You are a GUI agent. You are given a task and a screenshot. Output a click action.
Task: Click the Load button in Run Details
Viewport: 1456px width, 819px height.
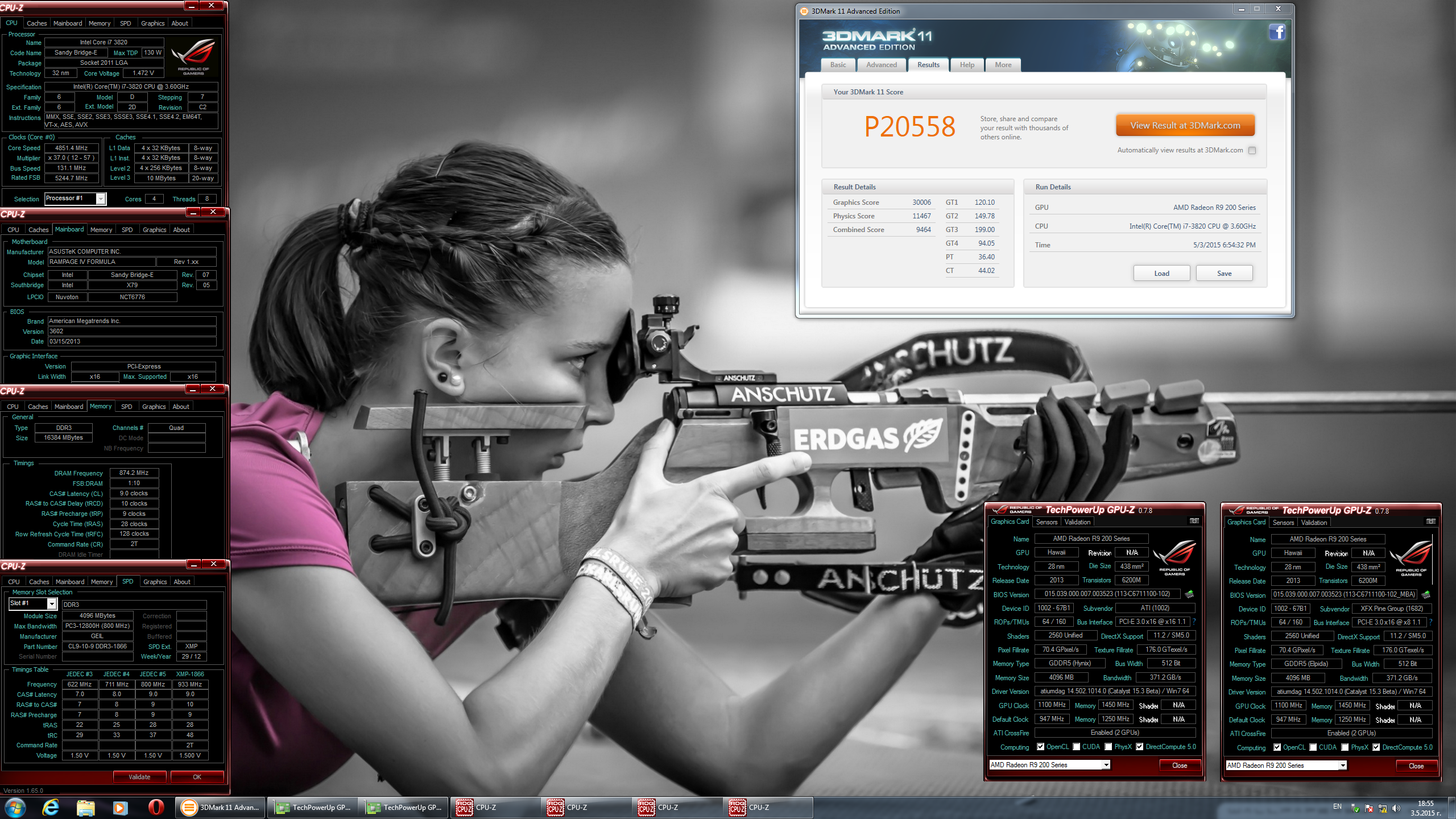point(1161,274)
